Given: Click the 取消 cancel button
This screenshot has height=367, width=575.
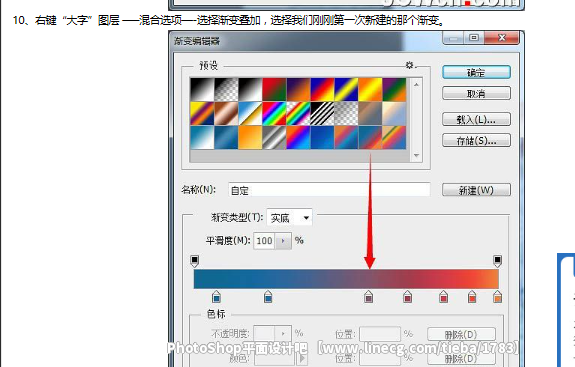Looking at the screenshot, I should coord(476,93).
